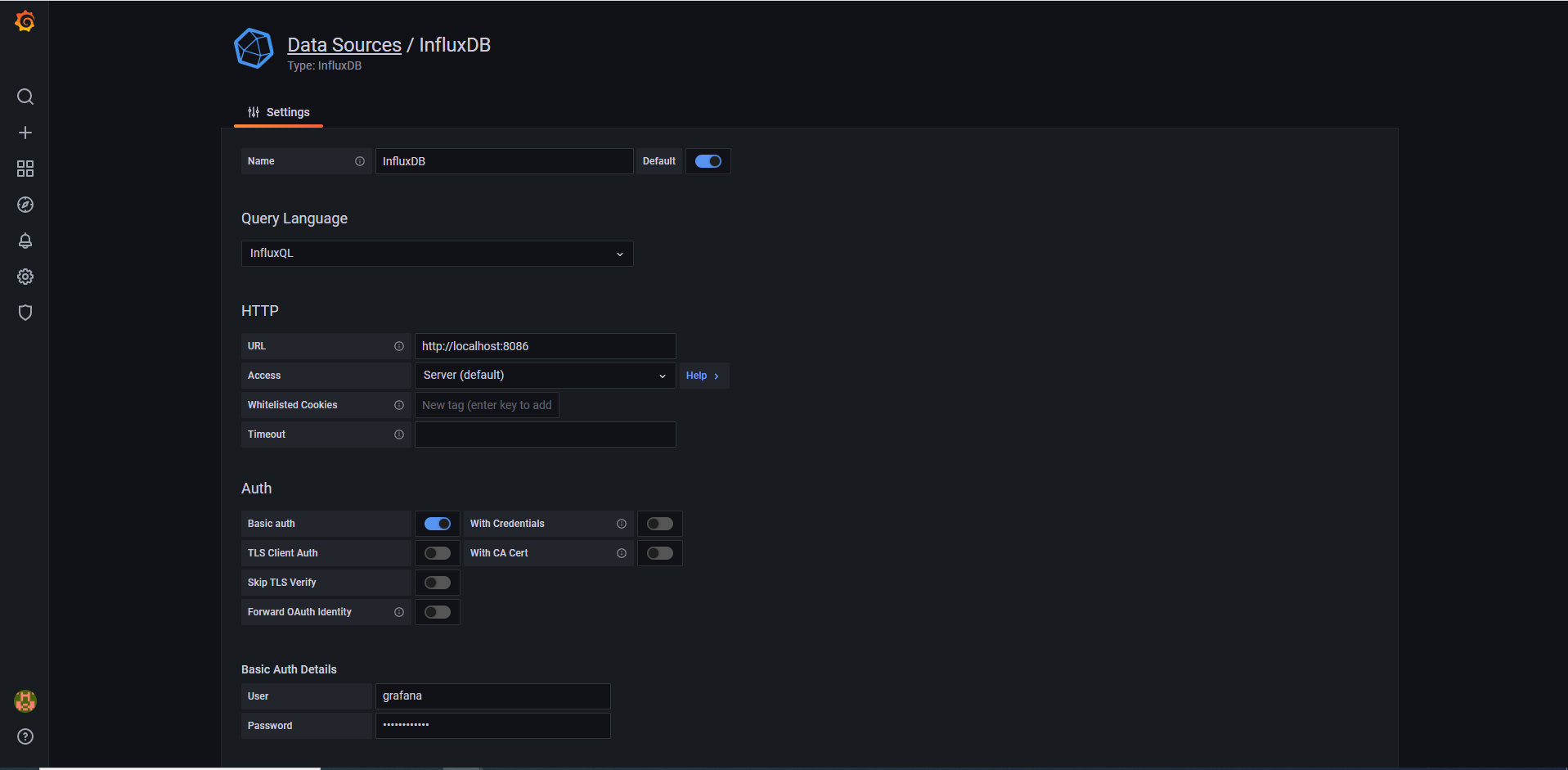The height and width of the screenshot is (770, 1568).
Task: Click the Basic Auth User field
Action: tap(493, 696)
